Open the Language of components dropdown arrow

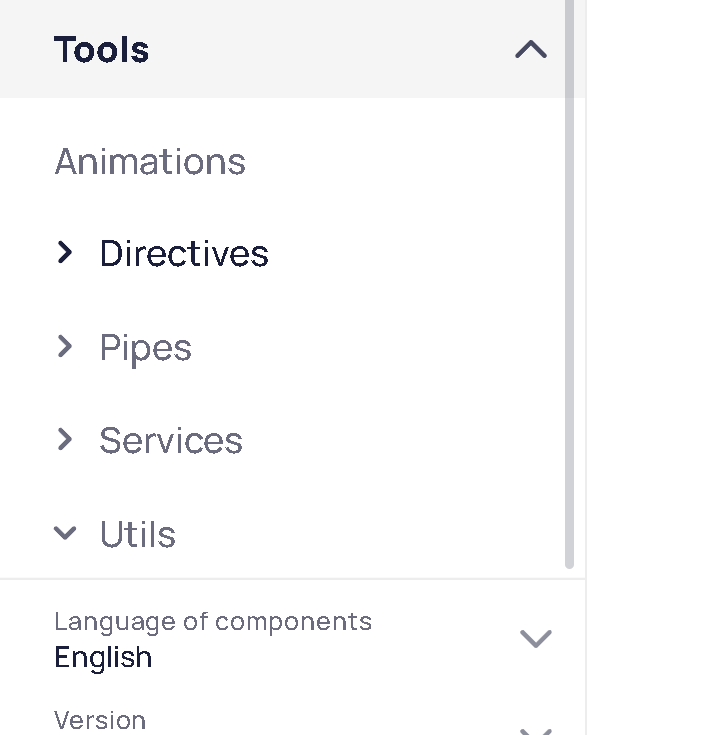tap(536, 638)
